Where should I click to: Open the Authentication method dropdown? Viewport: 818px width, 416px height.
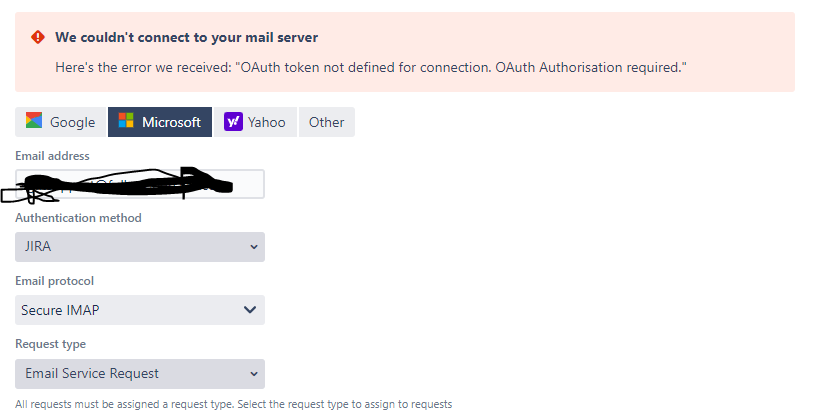[140, 247]
